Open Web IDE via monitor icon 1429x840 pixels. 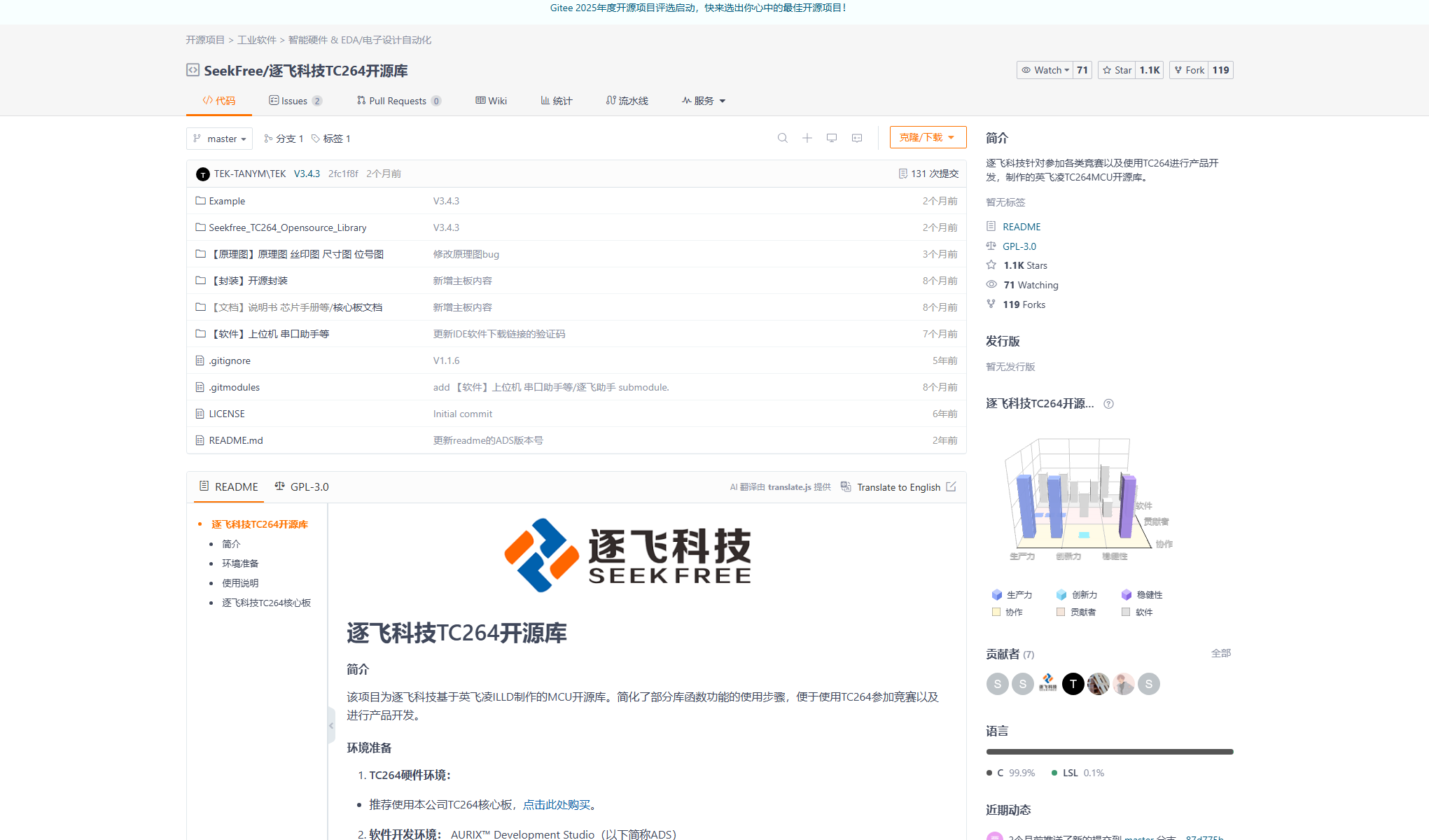831,138
